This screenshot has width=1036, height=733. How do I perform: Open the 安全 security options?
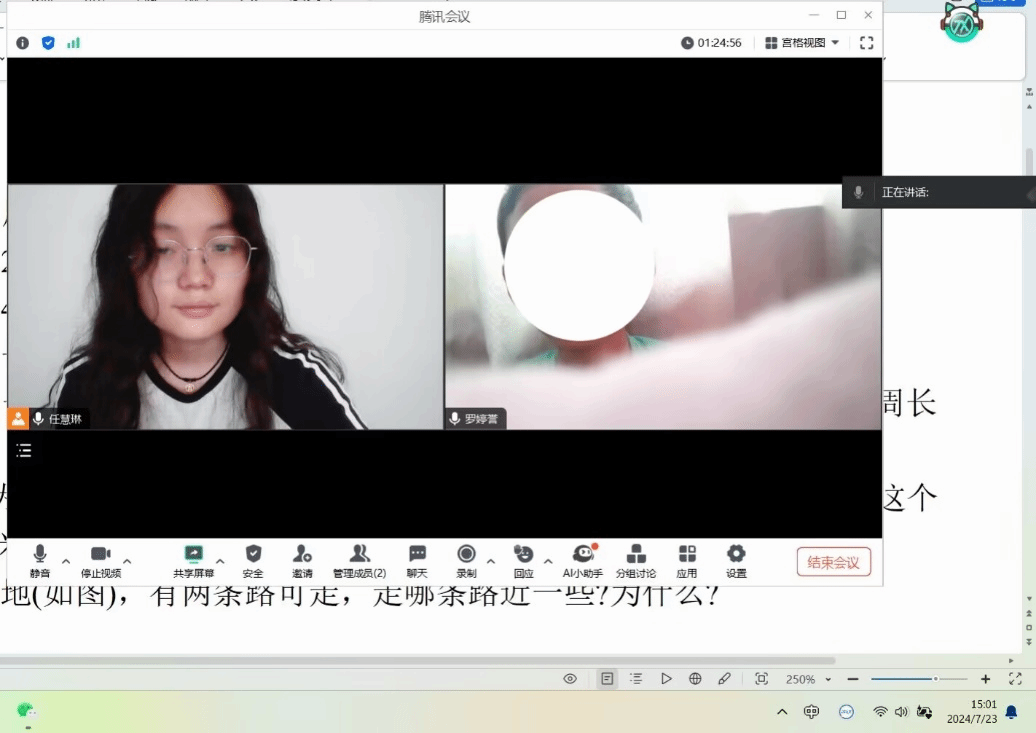click(253, 560)
